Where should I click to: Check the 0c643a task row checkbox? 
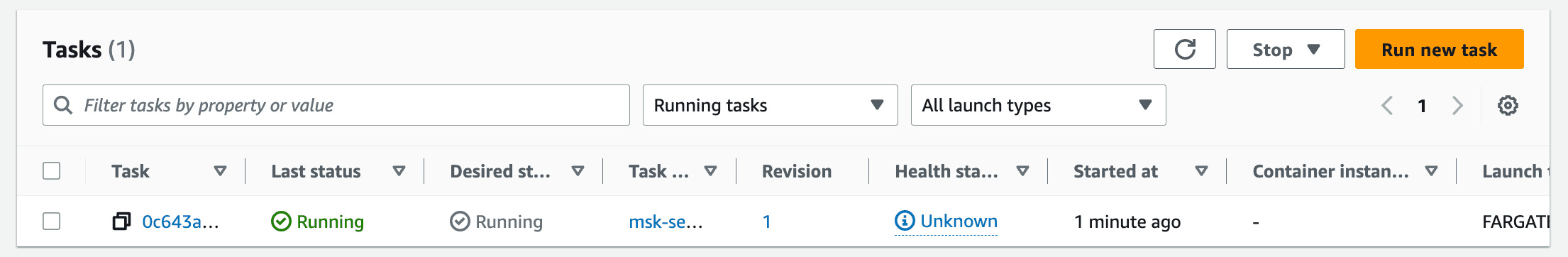[52, 222]
